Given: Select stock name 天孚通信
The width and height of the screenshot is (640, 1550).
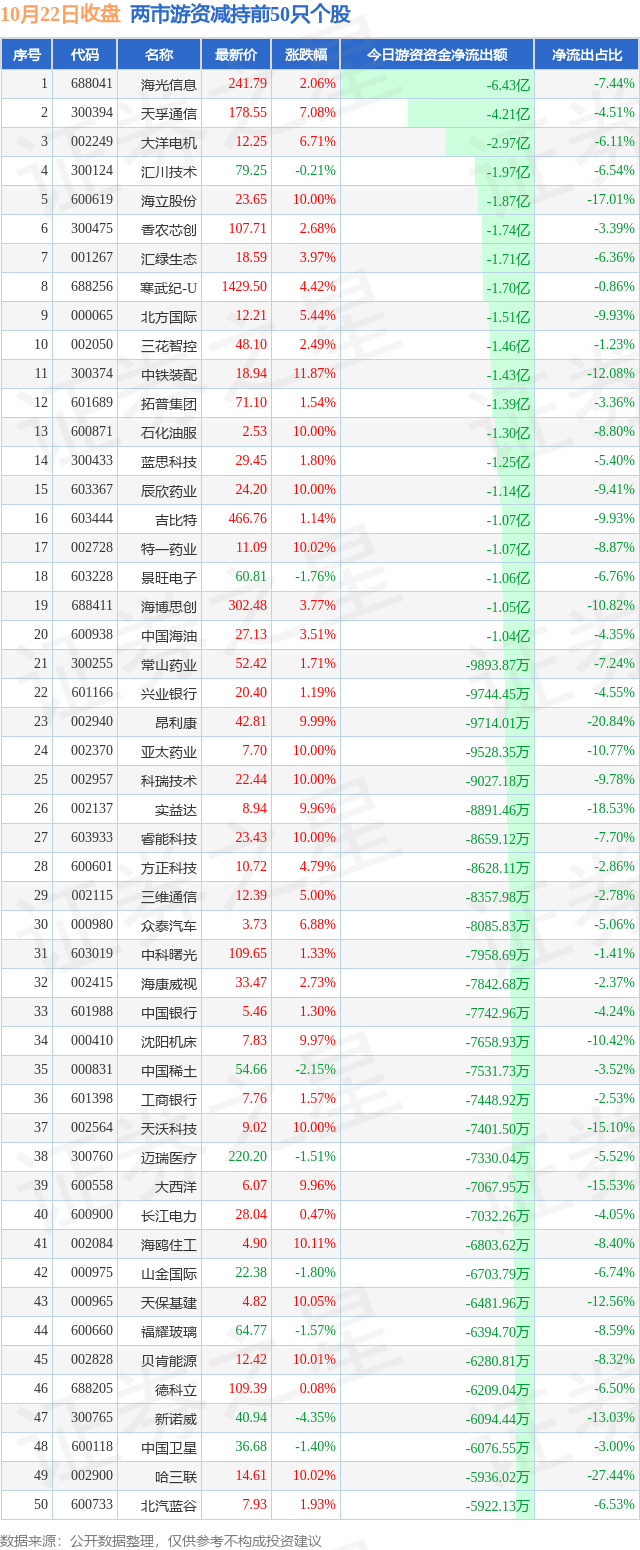Looking at the screenshot, I should click(x=170, y=113).
